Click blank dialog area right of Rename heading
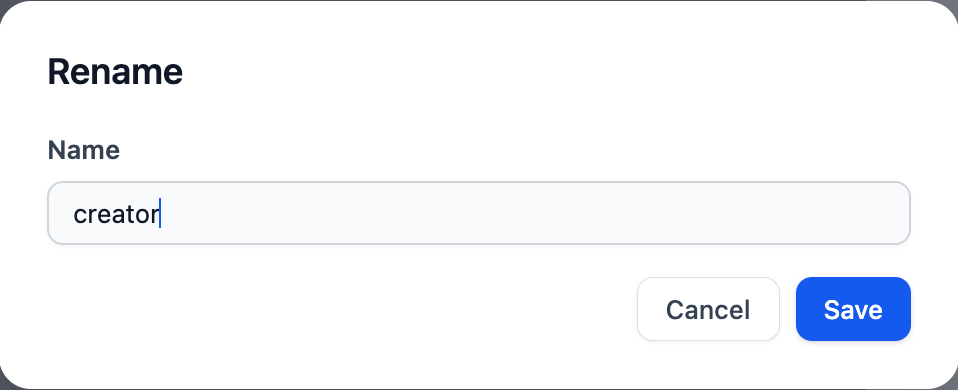Image resolution: width=958 pixels, height=390 pixels. 550,72
